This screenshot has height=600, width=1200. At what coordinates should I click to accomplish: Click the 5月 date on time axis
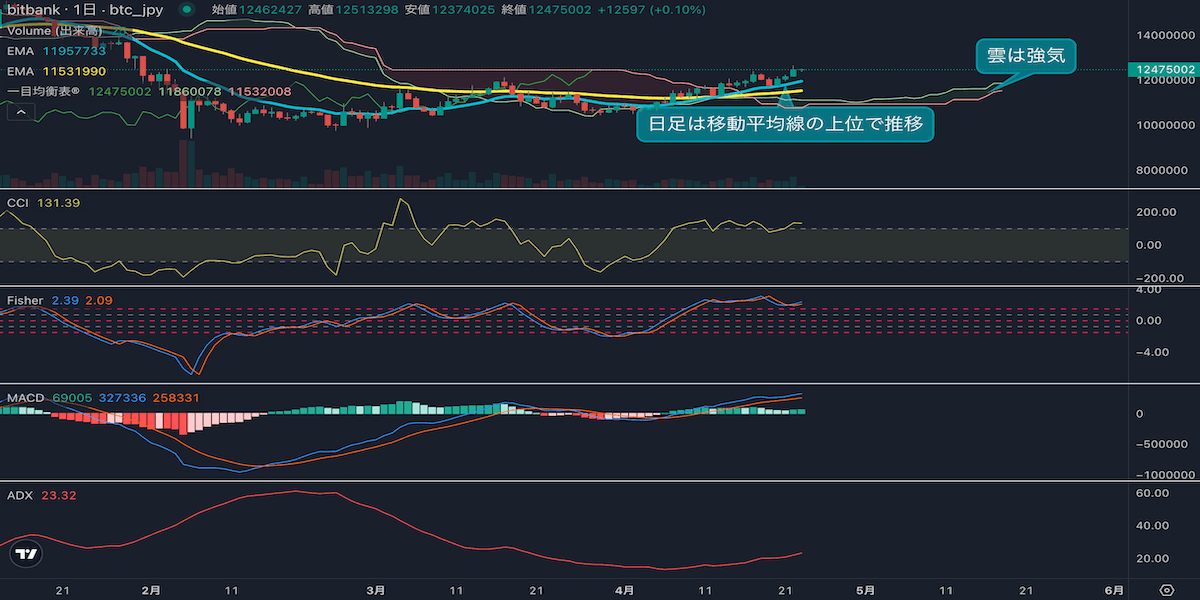click(866, 590)
